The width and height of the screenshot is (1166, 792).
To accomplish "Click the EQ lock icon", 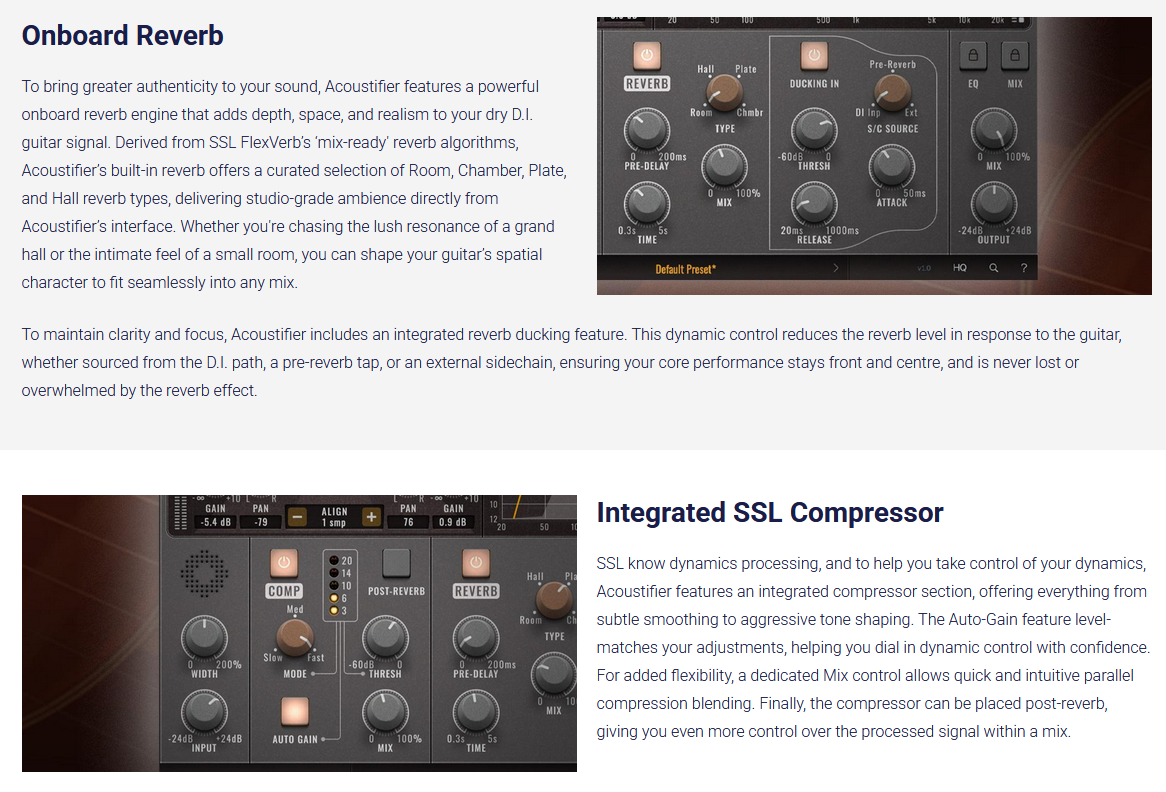I will [x=973, y=55].
